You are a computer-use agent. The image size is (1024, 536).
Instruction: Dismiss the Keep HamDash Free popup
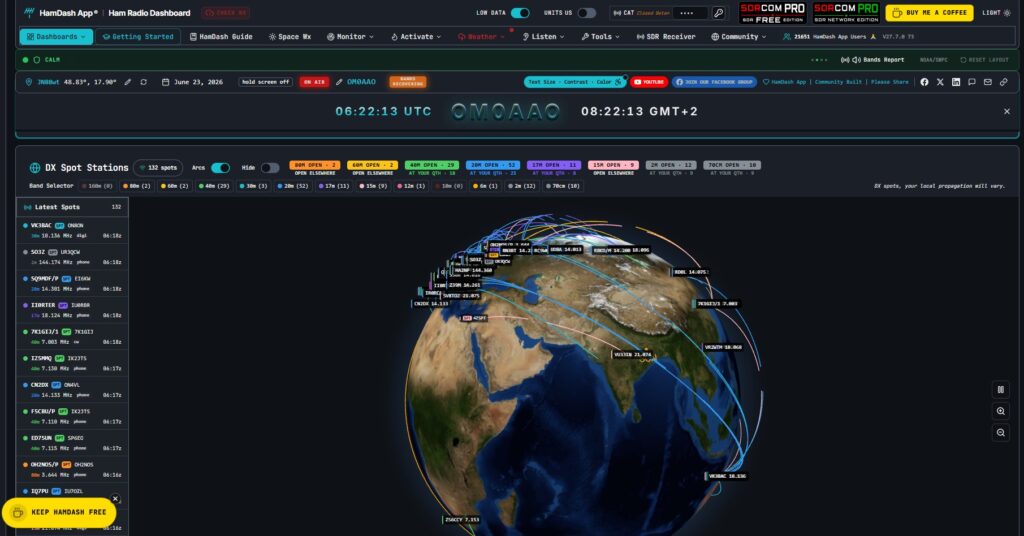coord(116,499)
